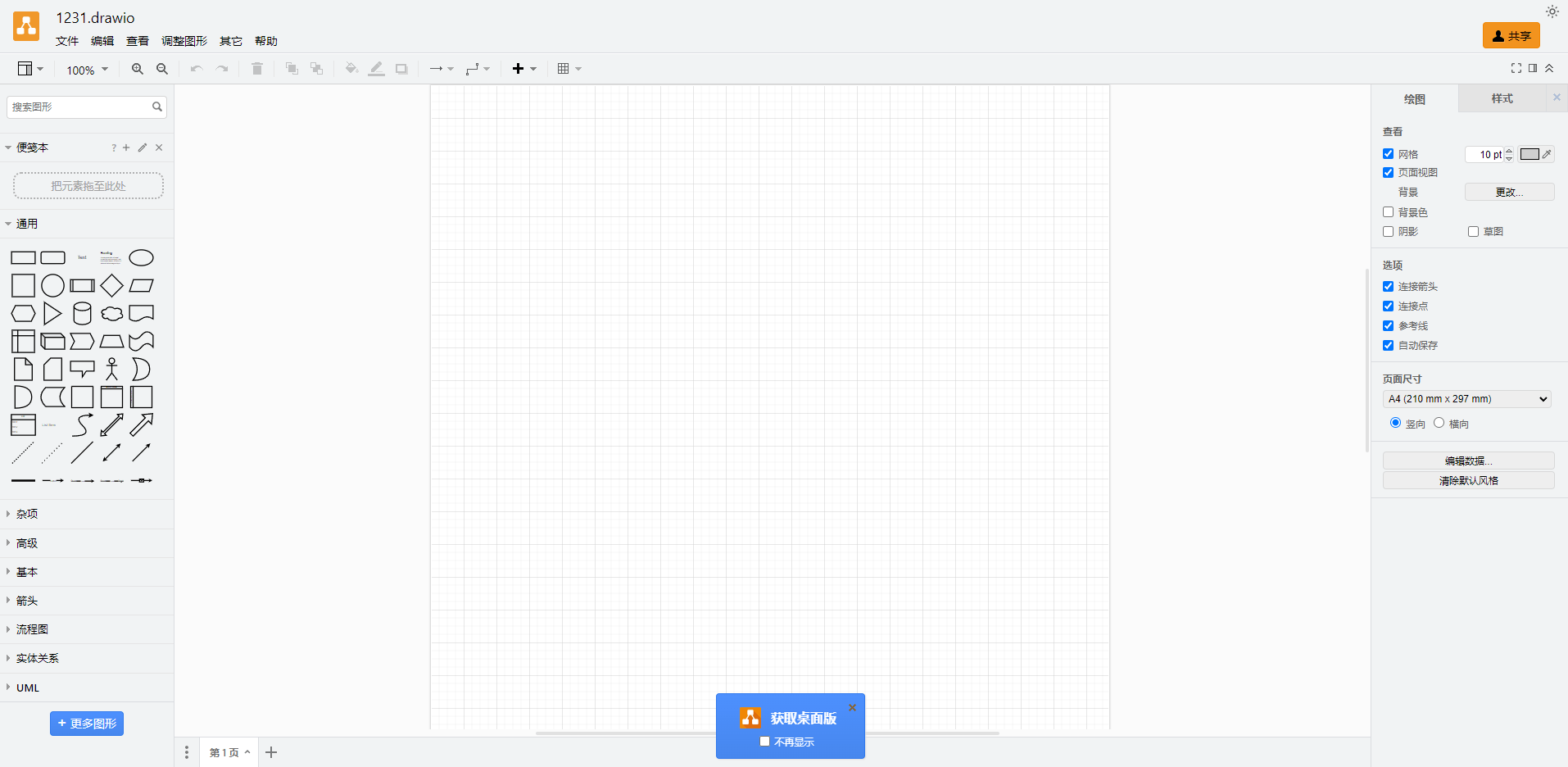Expand the UML shape category

pyautogui.click(x=87, y=688)
